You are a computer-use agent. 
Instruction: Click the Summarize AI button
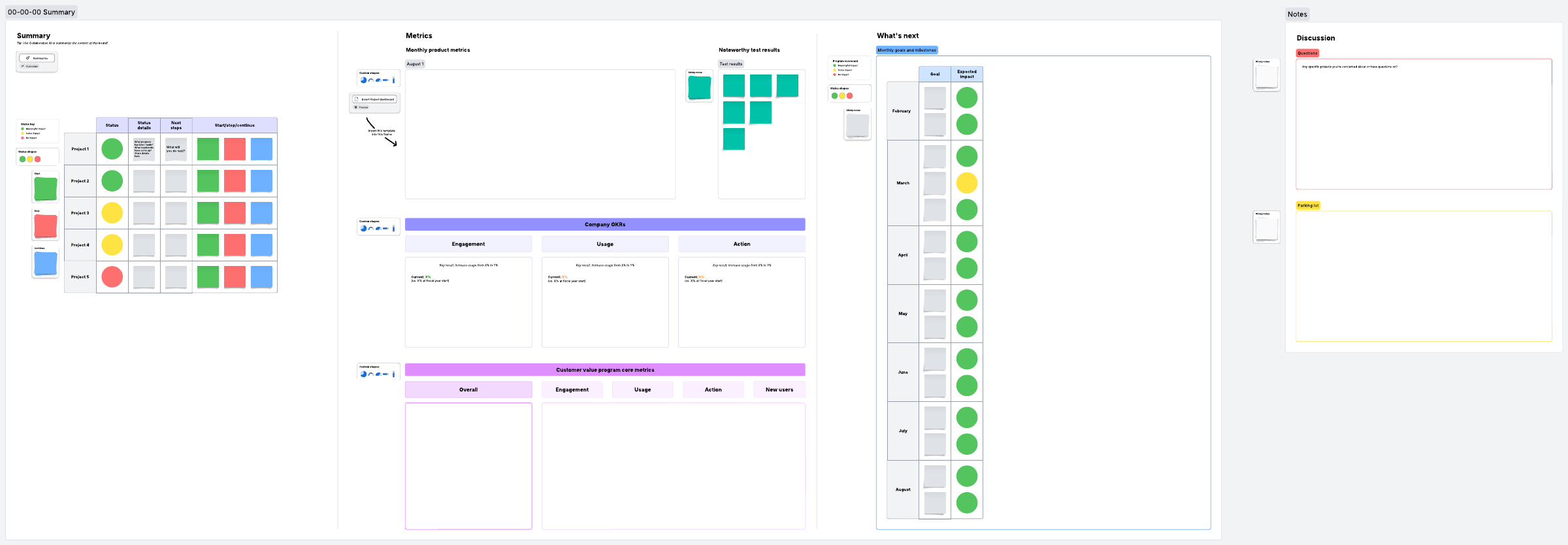pos(37,58)
